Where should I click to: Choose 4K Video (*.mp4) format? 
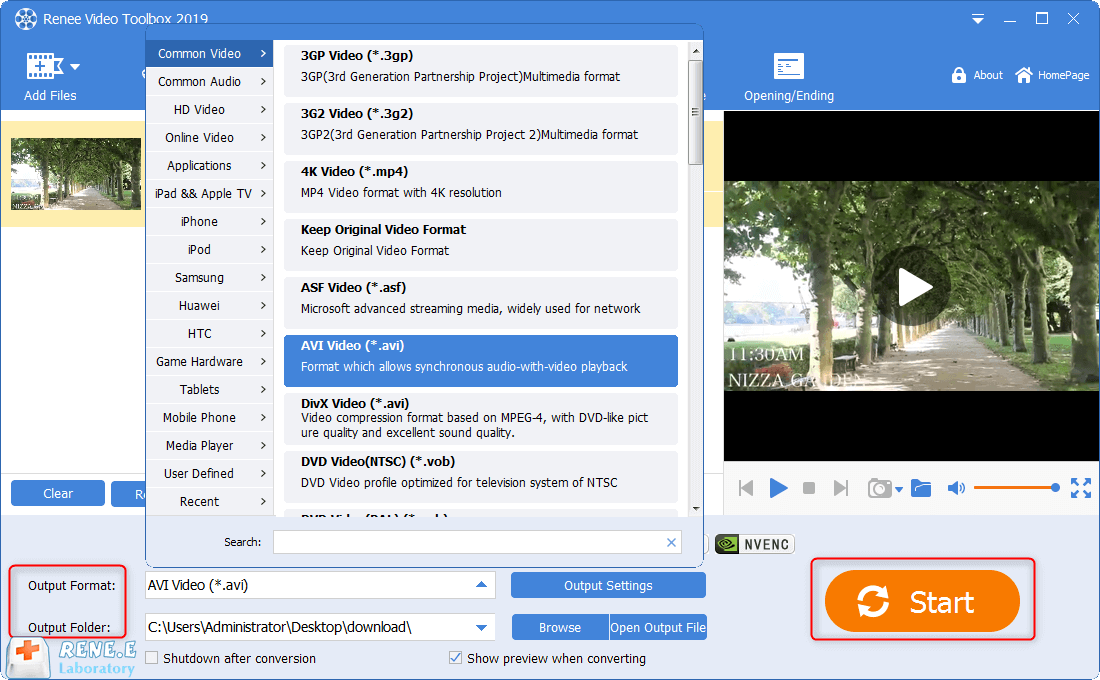[481, 187]
